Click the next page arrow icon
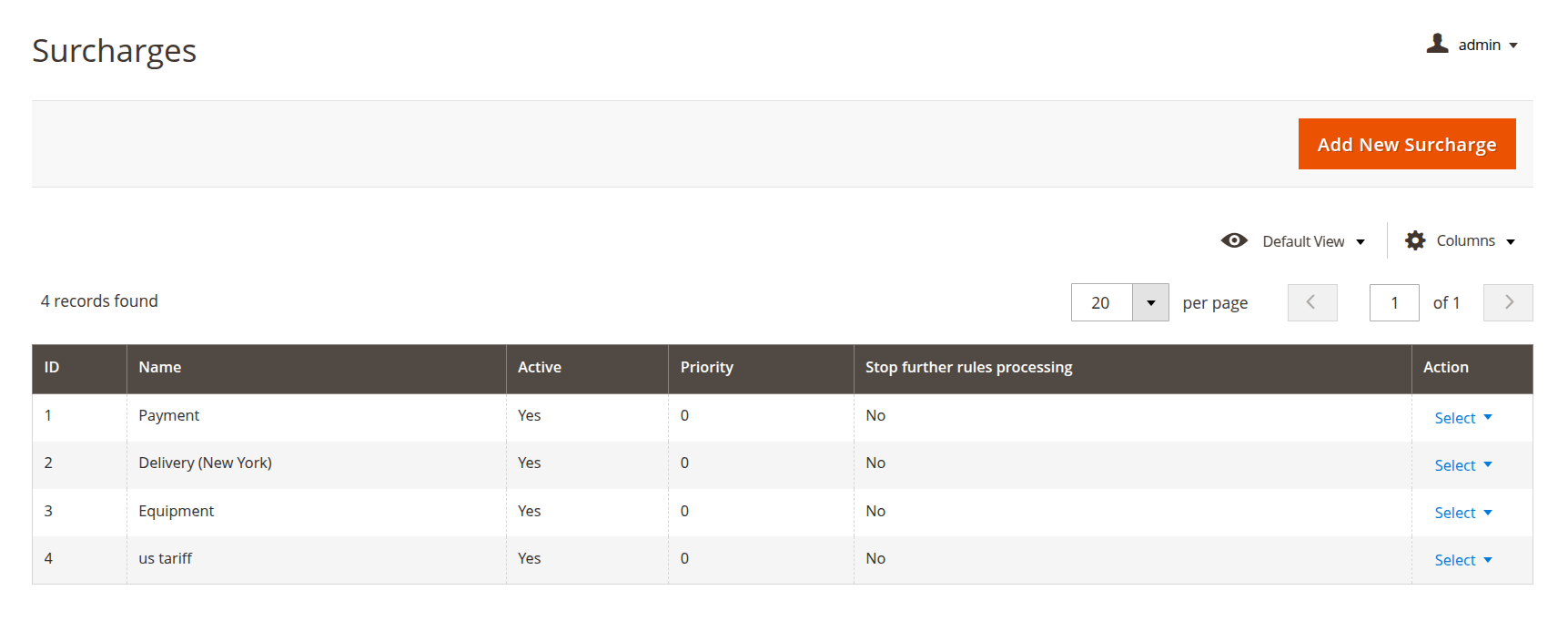Image resolution: width=1568 pixels, height=621 pixels. coord(1507,301)
